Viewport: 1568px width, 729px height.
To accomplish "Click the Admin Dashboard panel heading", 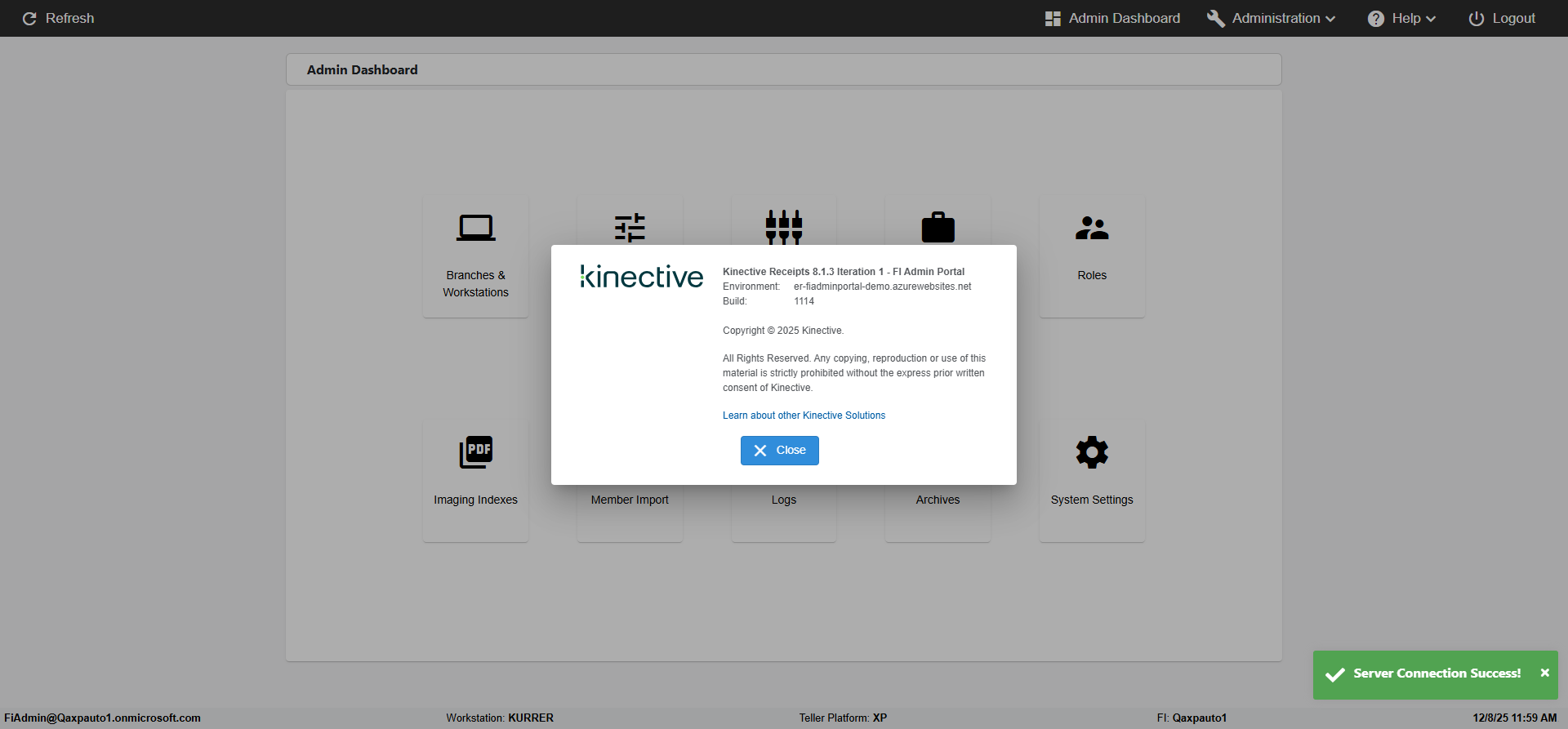I will pos(363,70).
